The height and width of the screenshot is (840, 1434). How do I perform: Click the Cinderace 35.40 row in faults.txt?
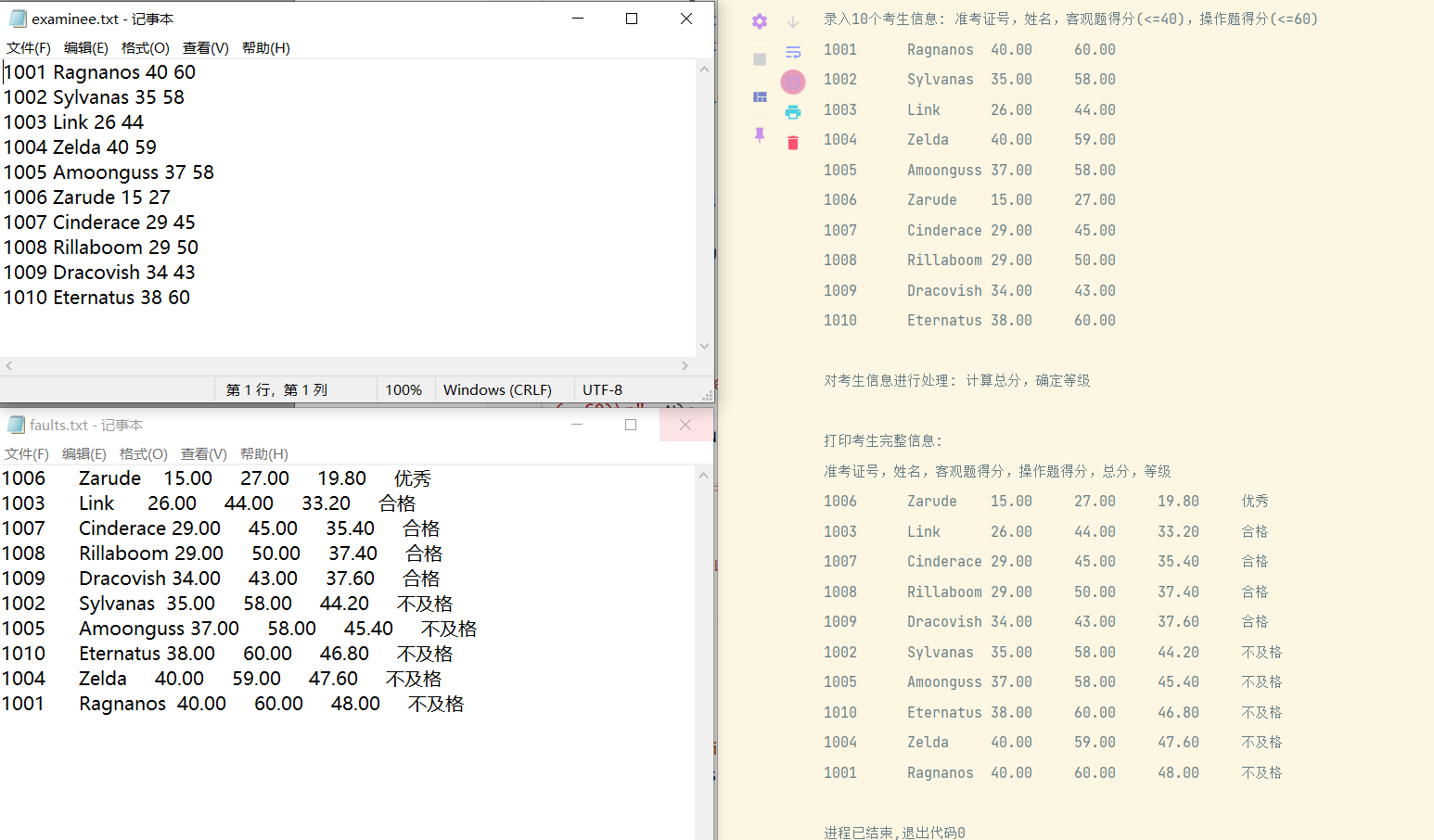click(221, 528)
